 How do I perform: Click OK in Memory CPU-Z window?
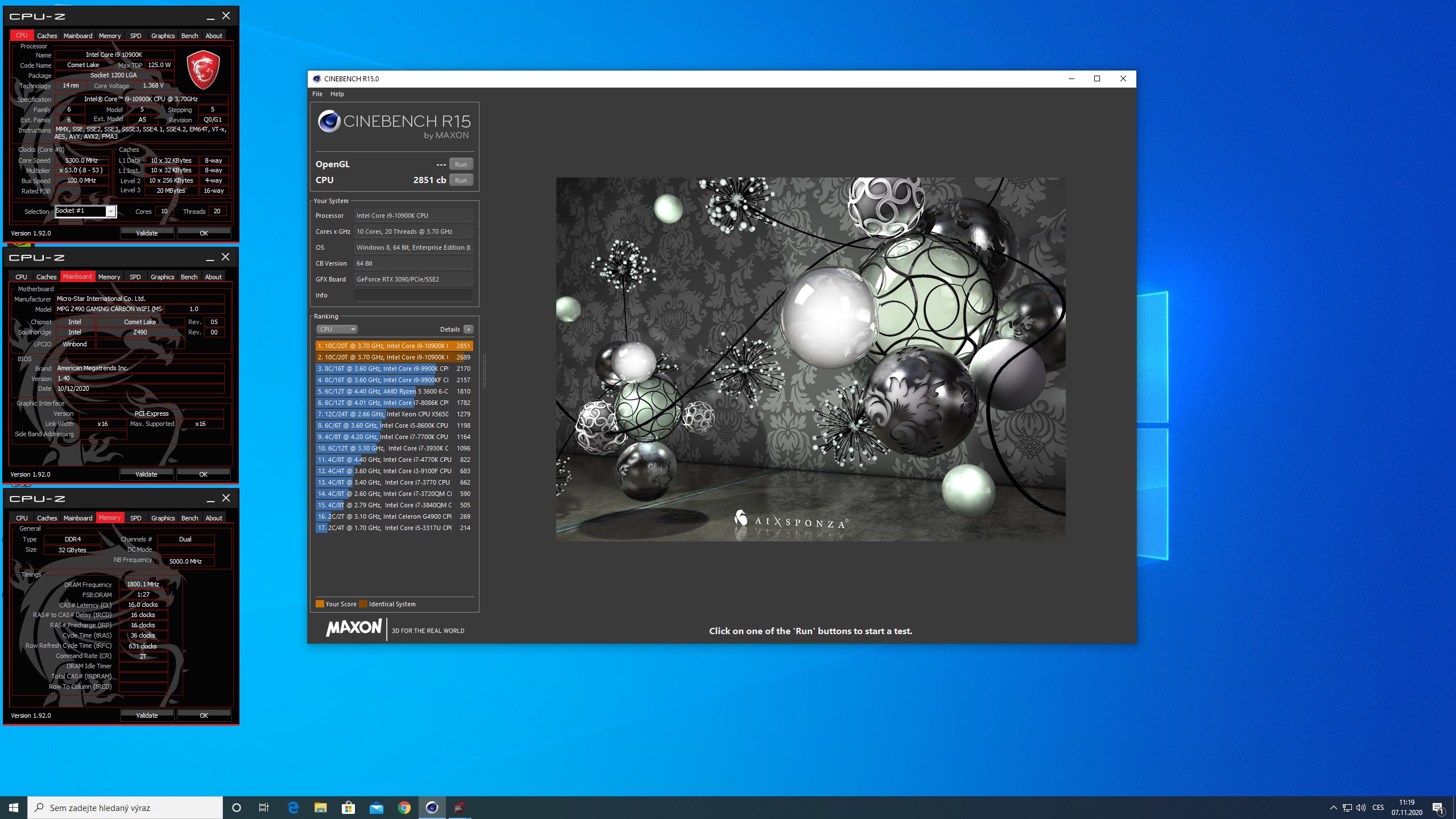point(204,715)
